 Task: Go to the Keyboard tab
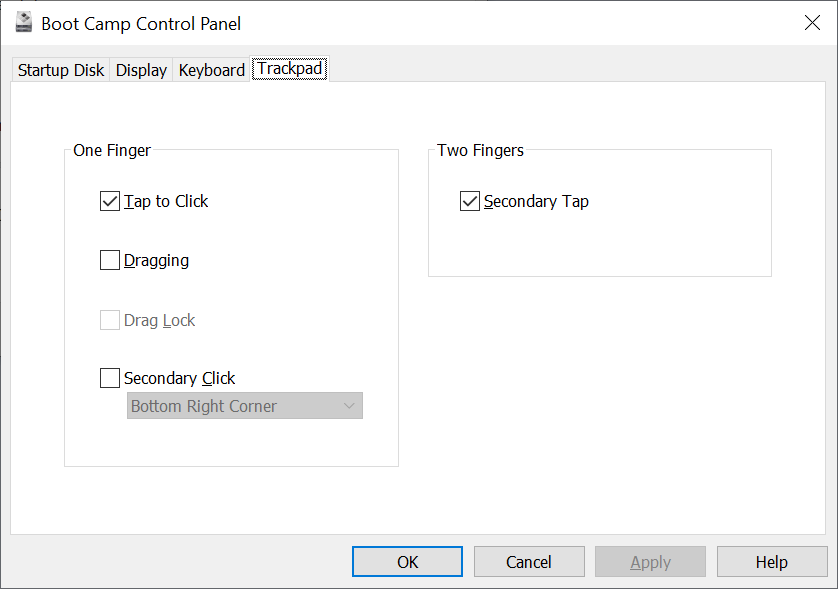tap(212, 70)
